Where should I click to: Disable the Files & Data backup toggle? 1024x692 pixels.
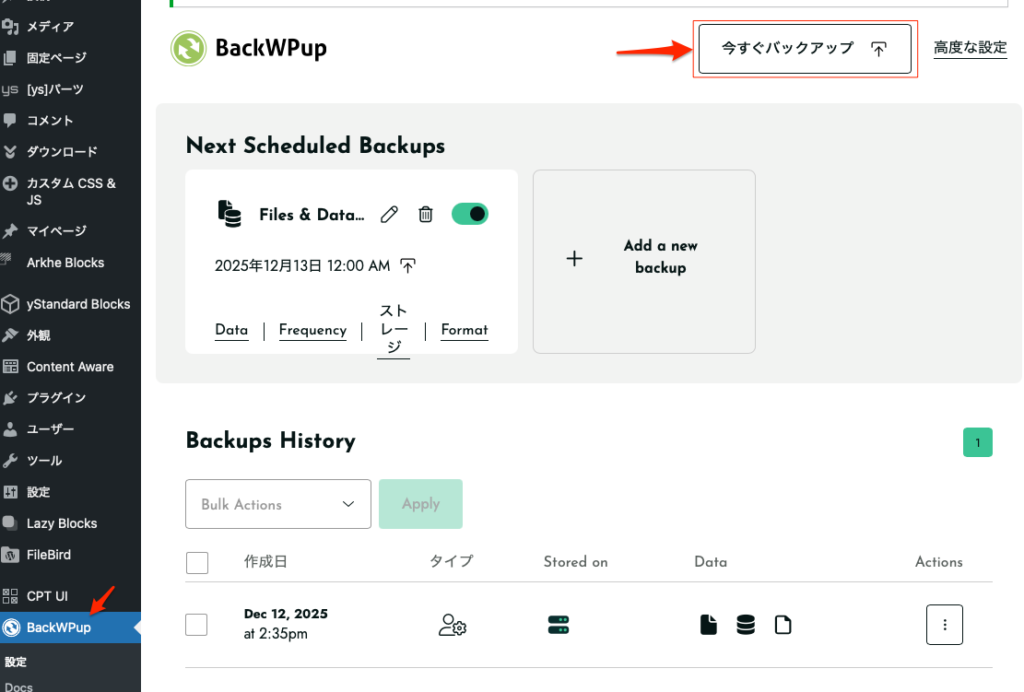470,214
